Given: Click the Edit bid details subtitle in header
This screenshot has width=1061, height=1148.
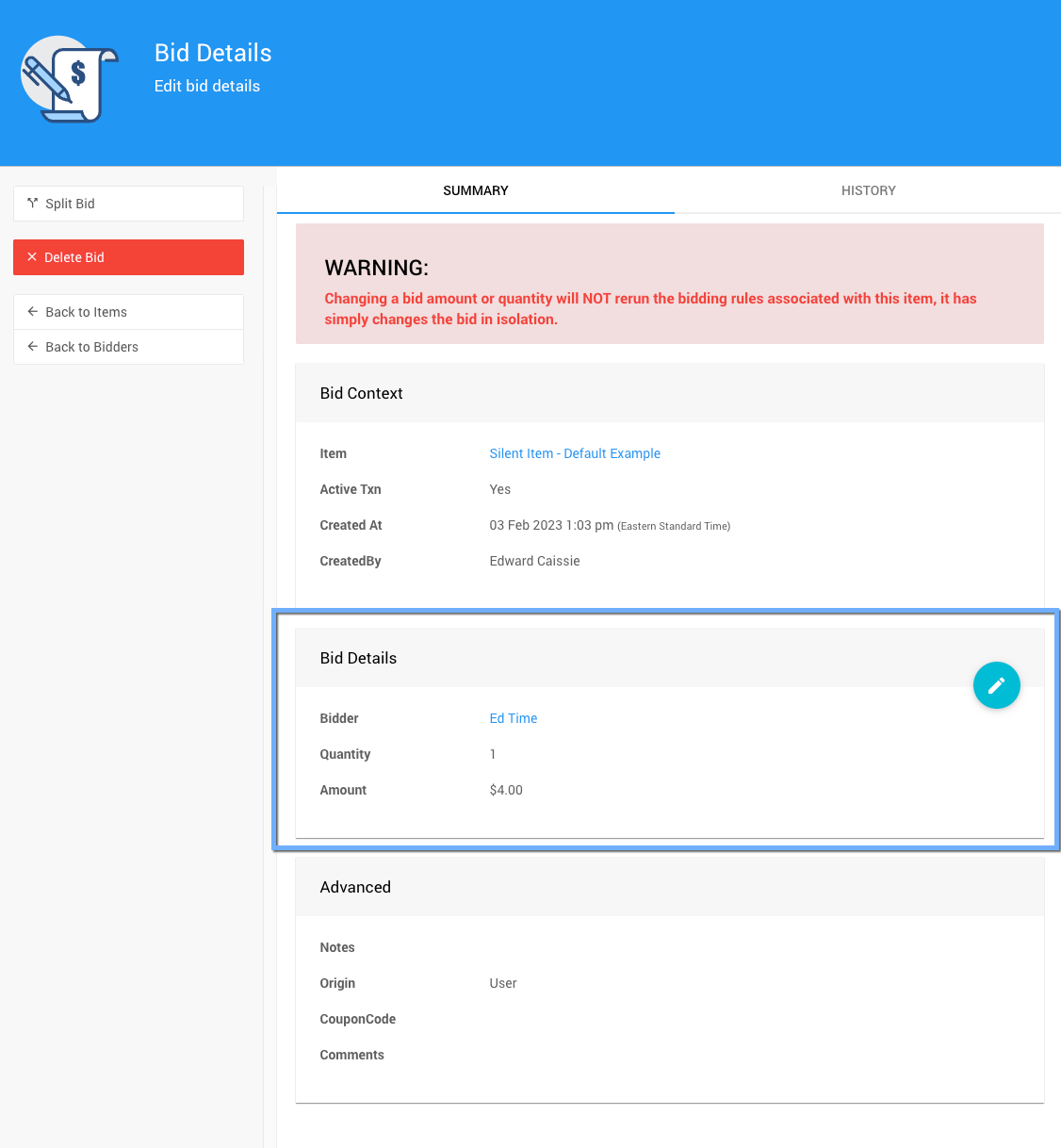Looking at the screenshot, I should [207, 86].
